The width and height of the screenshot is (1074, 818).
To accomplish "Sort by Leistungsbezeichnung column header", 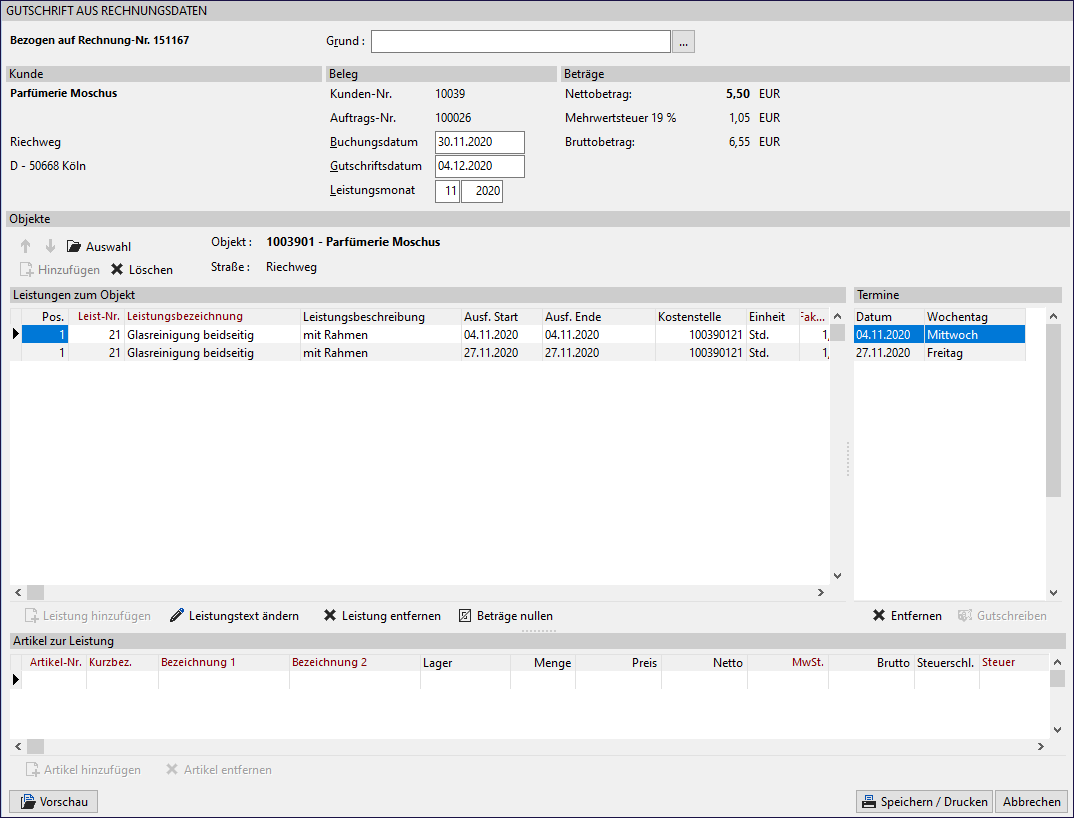I will pyautogui.click(x=210, y=317).
